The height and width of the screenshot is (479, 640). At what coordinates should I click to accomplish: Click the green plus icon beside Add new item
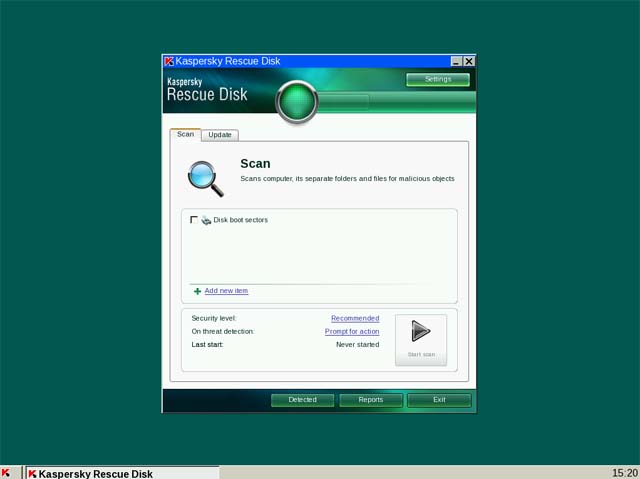tap(198, 291)
